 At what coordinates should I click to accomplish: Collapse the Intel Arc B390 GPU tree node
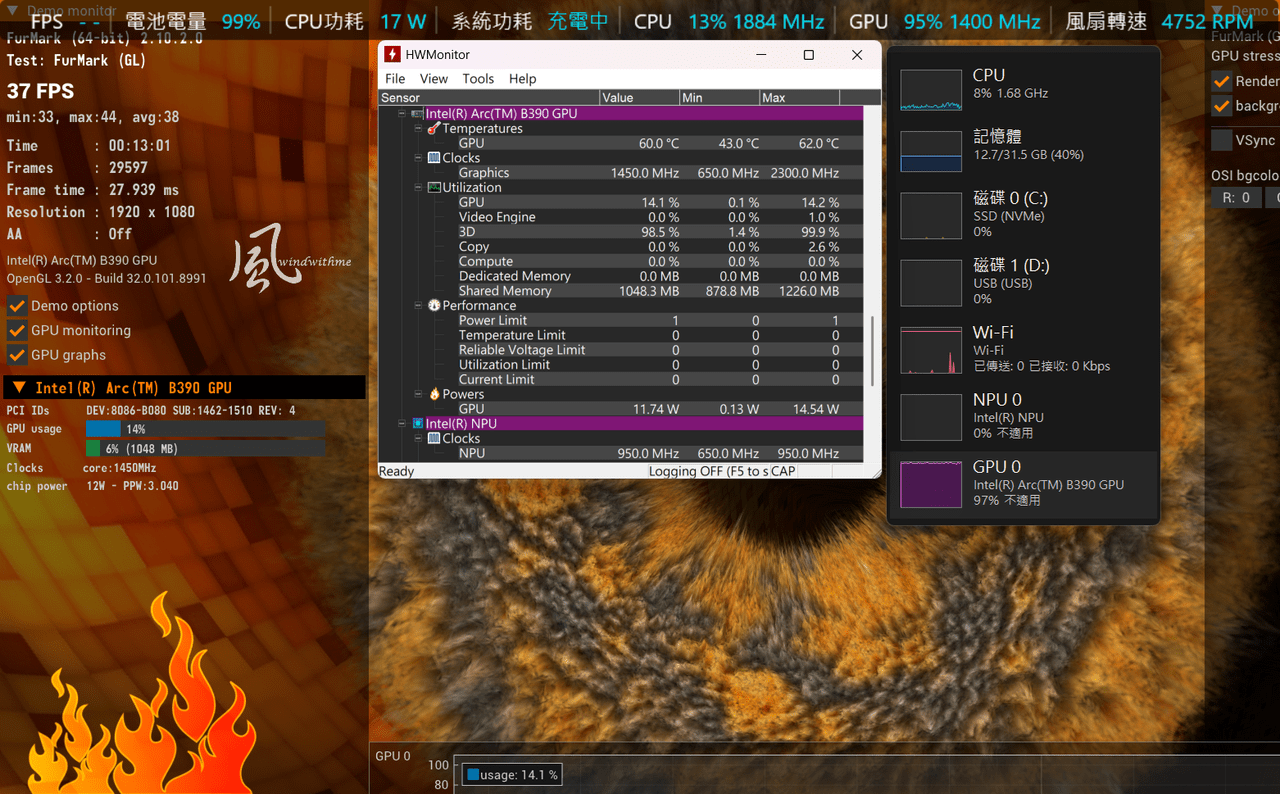(402, 114)
